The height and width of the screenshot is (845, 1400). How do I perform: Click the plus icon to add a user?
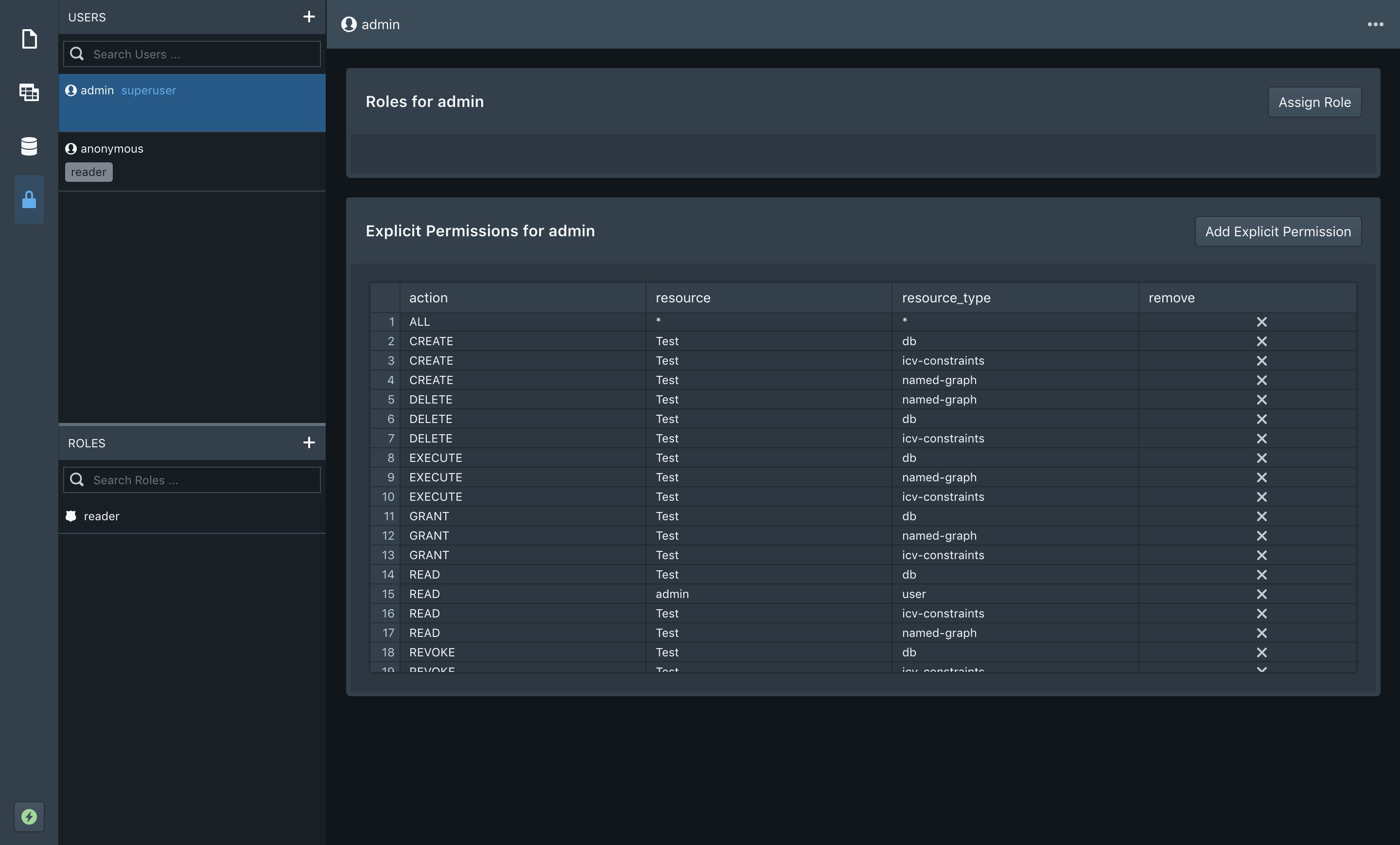tap(309, 17)
